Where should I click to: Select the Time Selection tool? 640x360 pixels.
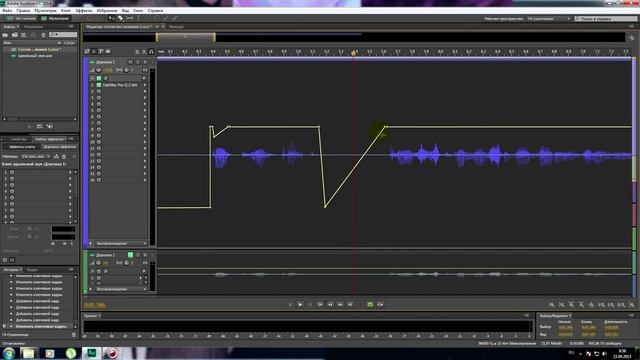138,18
